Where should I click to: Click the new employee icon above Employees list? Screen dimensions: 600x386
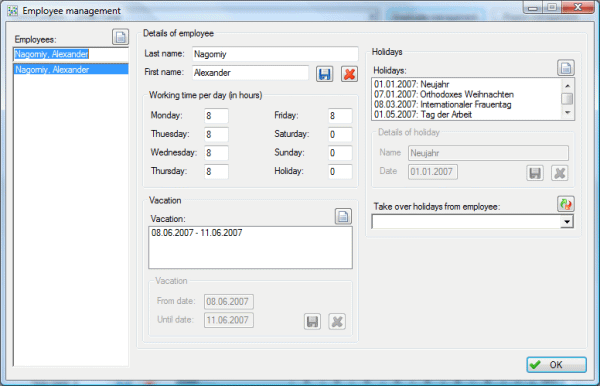coord(121,37)
